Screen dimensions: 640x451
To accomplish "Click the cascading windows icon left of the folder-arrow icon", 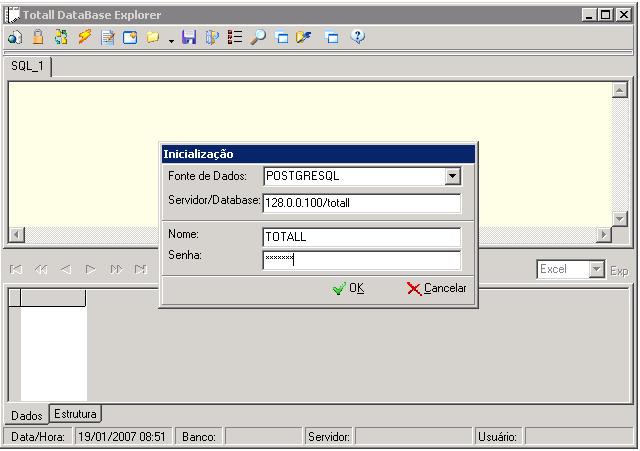I will 281,38.
